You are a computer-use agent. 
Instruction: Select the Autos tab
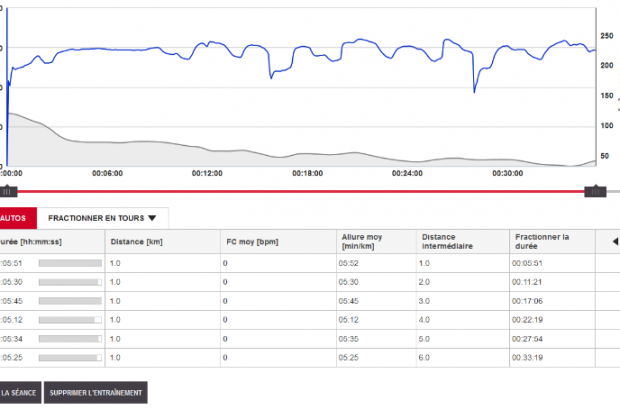click(x=16, y=217)
